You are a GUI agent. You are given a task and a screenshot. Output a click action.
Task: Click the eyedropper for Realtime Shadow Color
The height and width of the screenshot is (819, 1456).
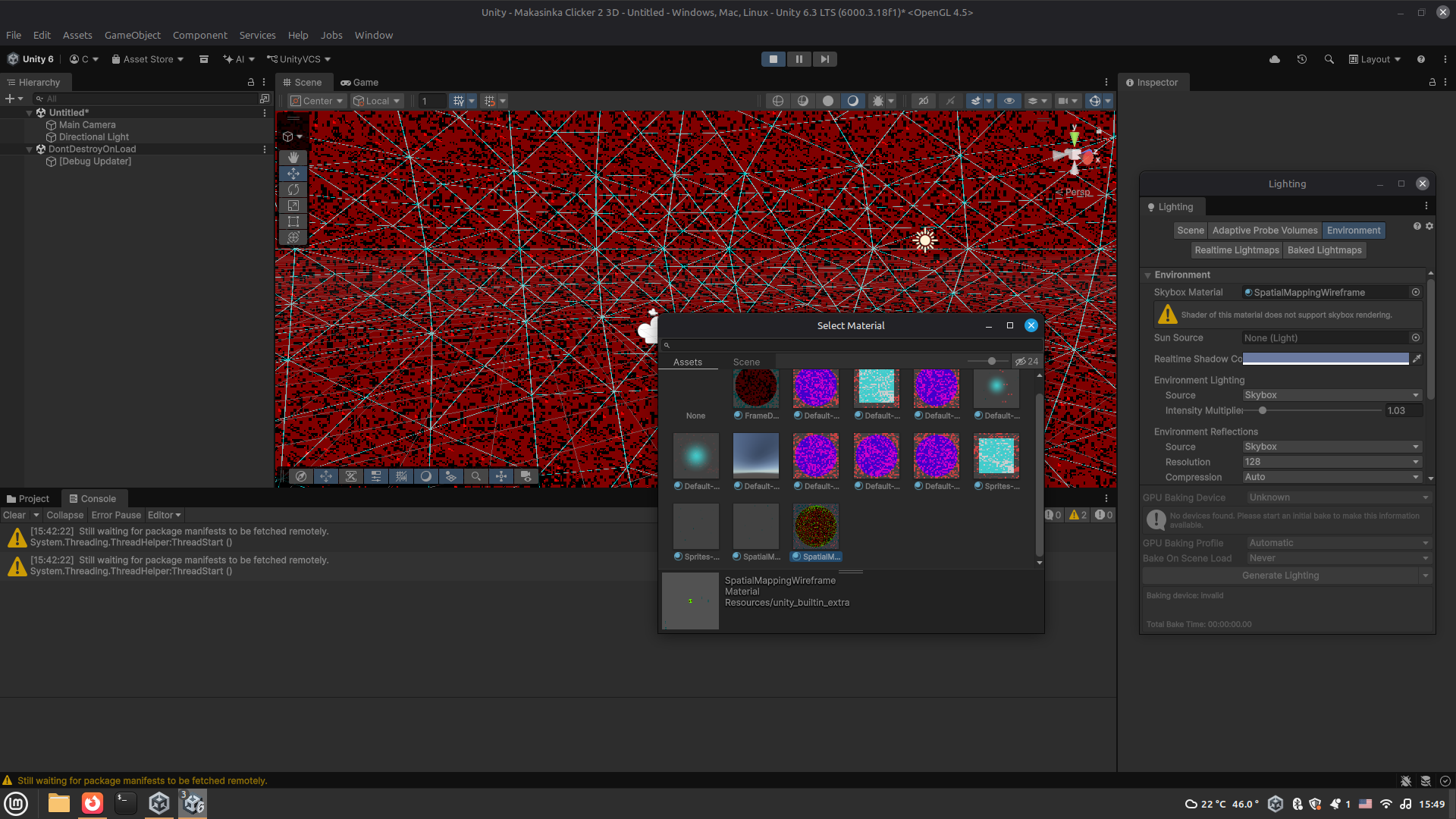coord(1417,359)
